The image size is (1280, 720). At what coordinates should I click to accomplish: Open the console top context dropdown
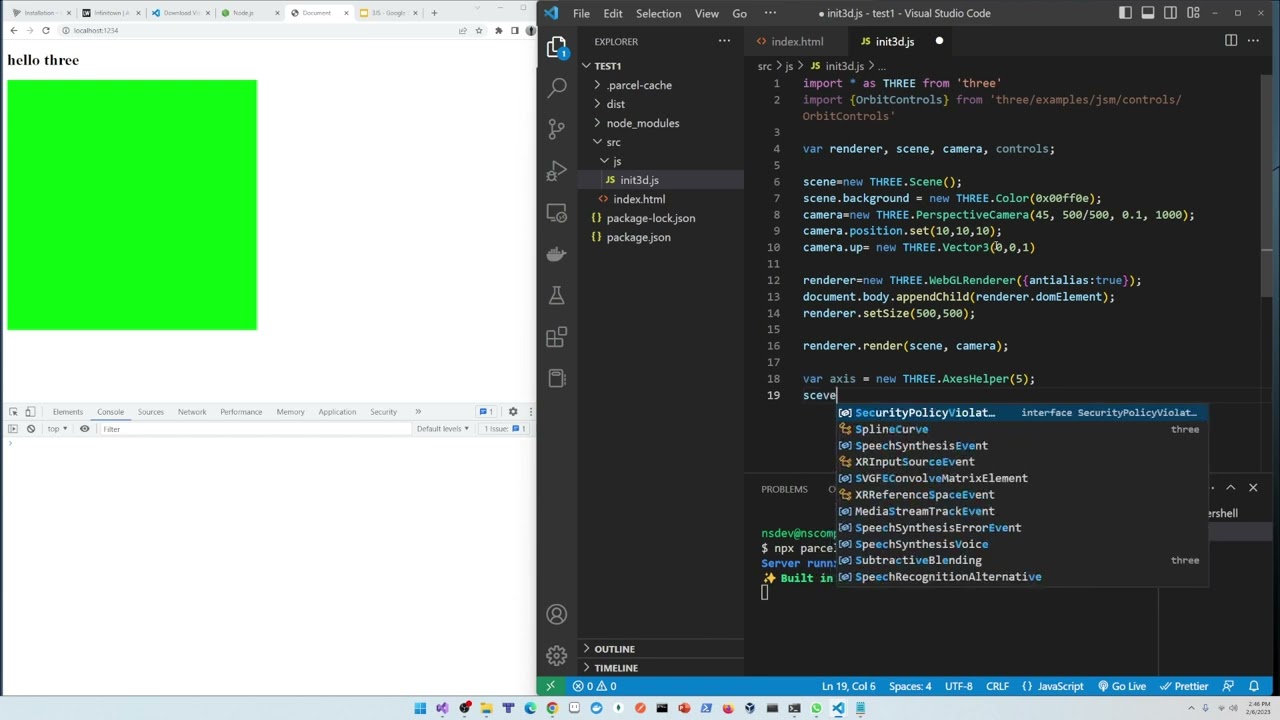tap(57, 429)
